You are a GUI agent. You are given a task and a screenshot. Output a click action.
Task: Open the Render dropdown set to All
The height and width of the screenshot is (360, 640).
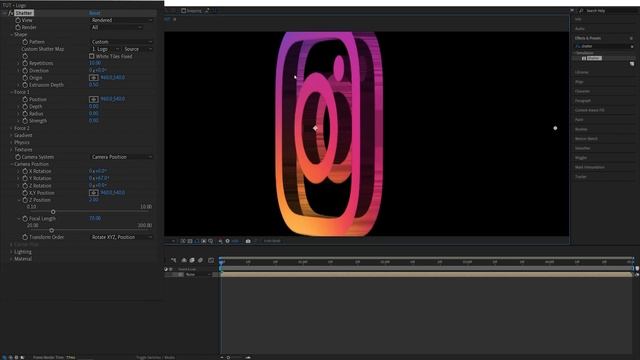tap(116, 27)
